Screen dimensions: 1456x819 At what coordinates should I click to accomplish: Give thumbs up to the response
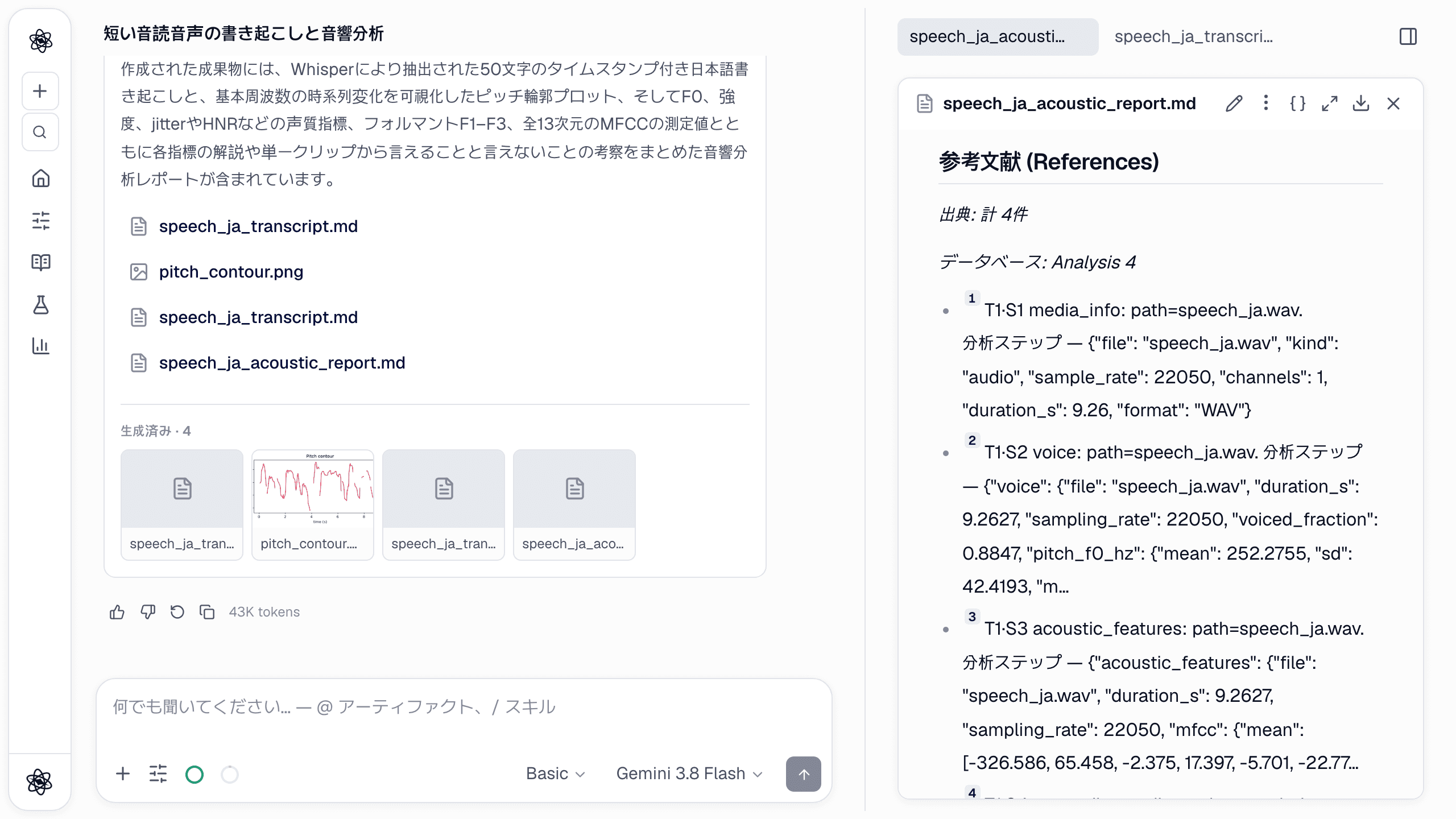coord(117,612)
